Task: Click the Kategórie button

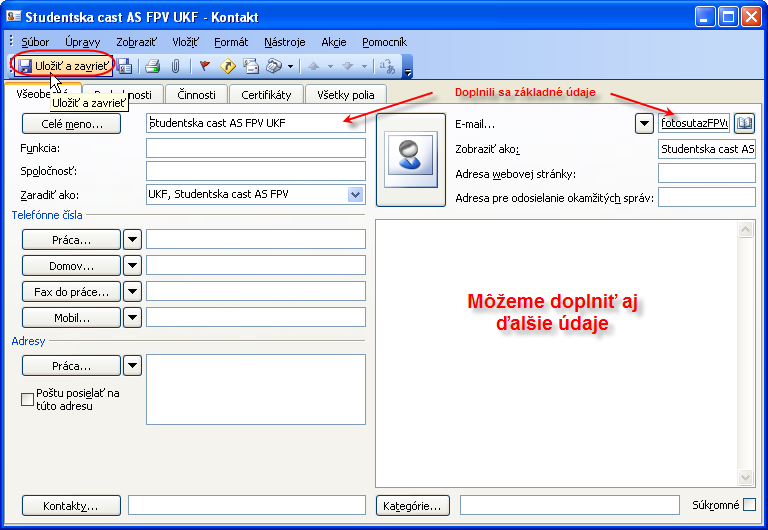Action: point(413,506)
